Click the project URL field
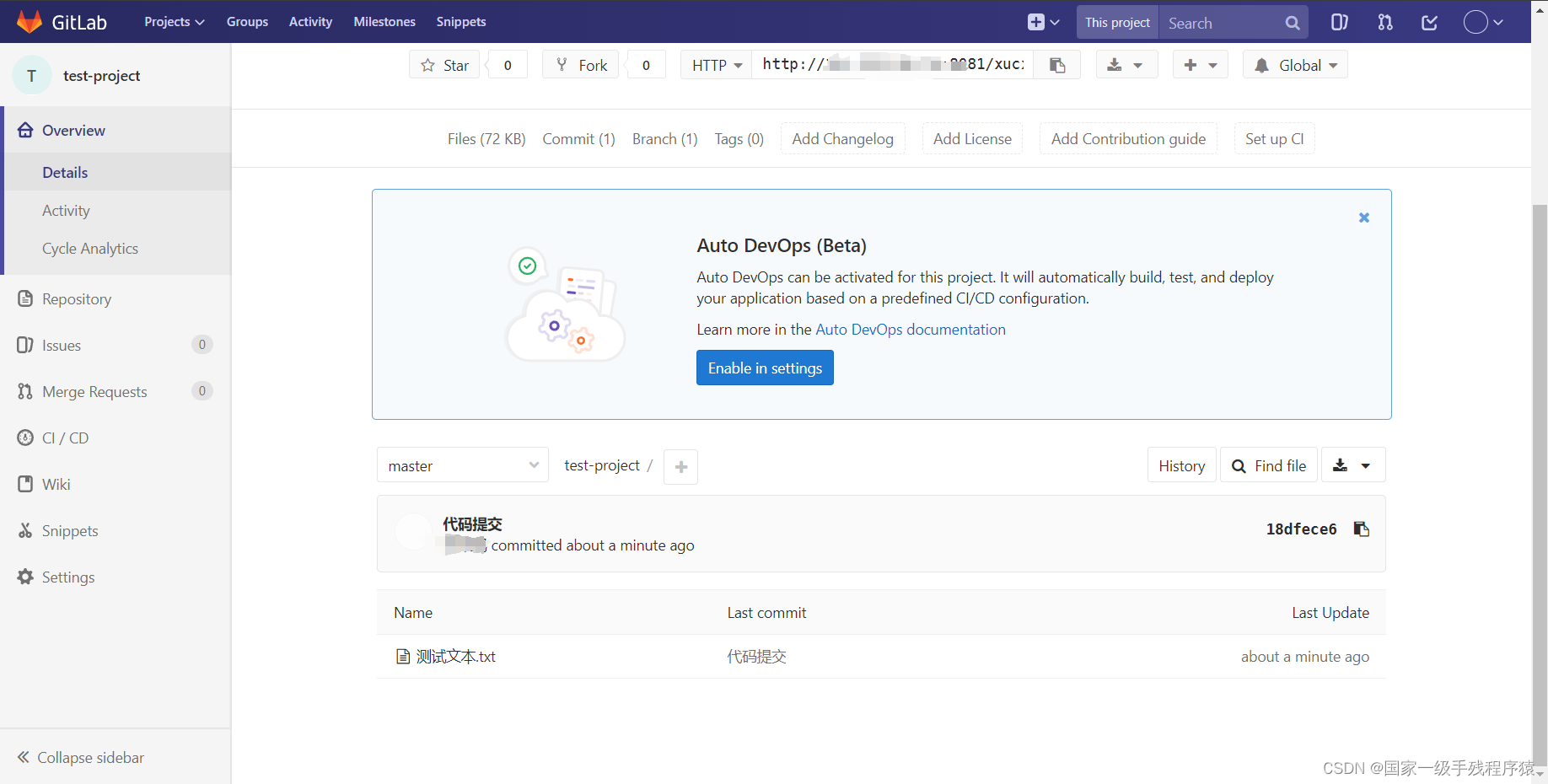This screenshot has height=784, width=1548. point(893,65)
